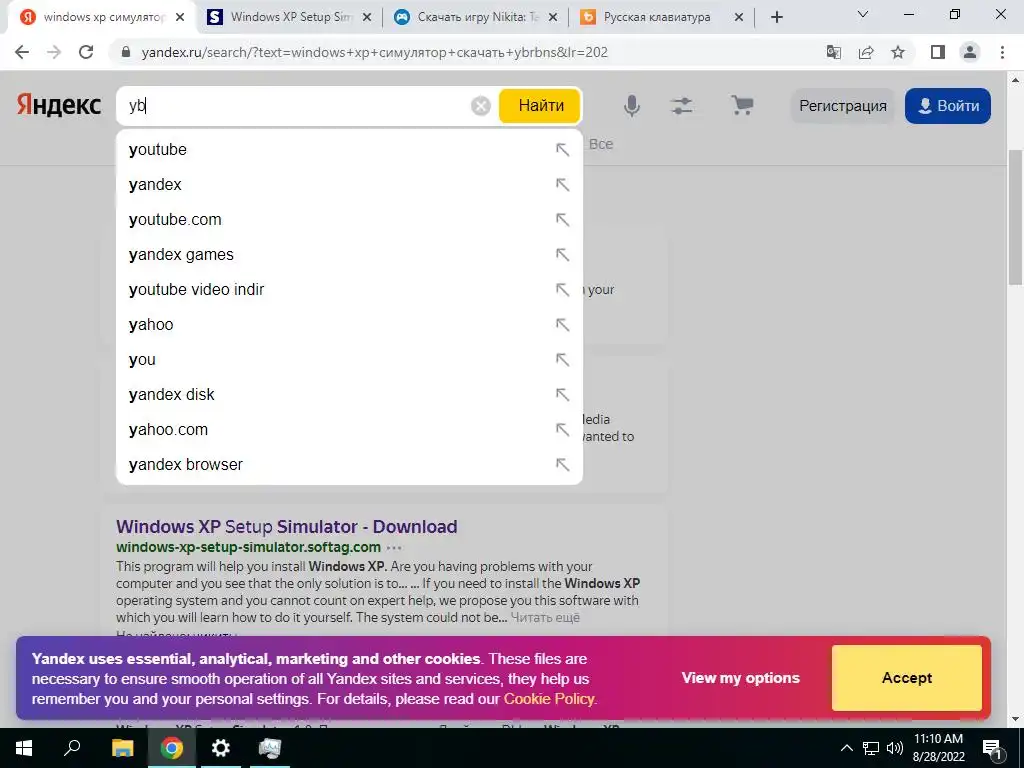Viewport: 1024px width, 768px height.
Task: Fill the search box with youtube.com via its arrow
Action: coord(562,219)
